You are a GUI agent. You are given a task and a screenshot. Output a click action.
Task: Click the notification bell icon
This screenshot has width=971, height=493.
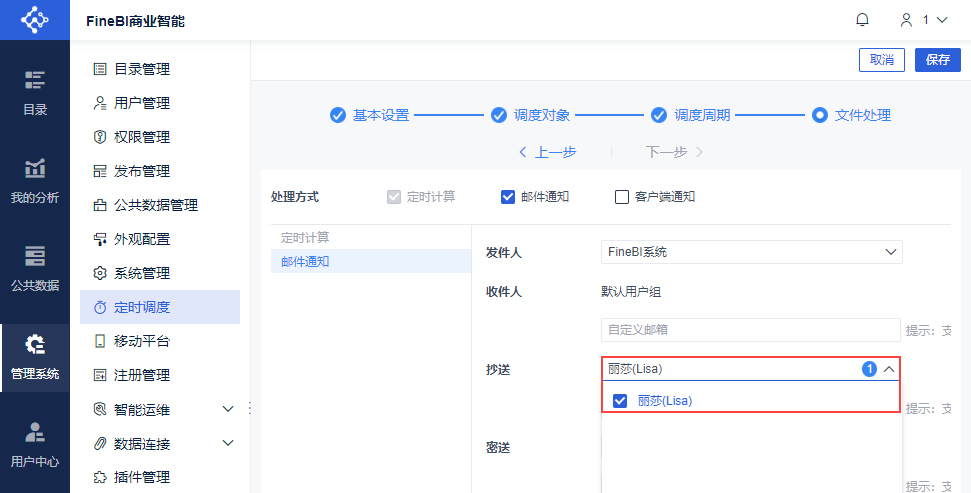[x=862, y=20]
